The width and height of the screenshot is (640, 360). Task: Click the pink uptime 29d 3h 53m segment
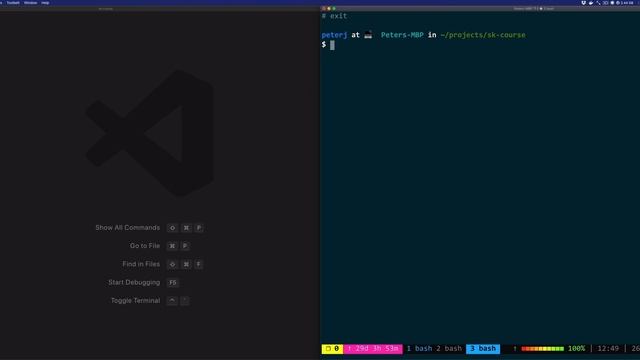[x=373, y=349]
